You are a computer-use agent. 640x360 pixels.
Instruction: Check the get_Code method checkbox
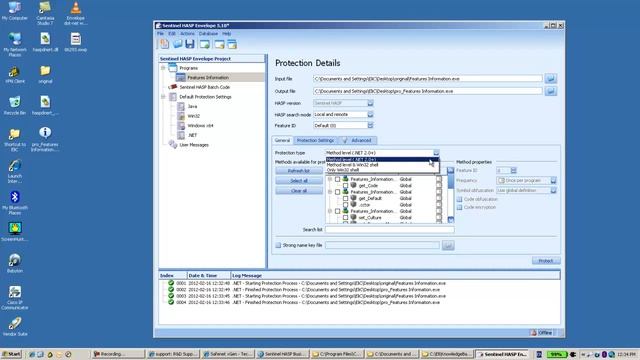pyautogui.click(x=345, y=186)
